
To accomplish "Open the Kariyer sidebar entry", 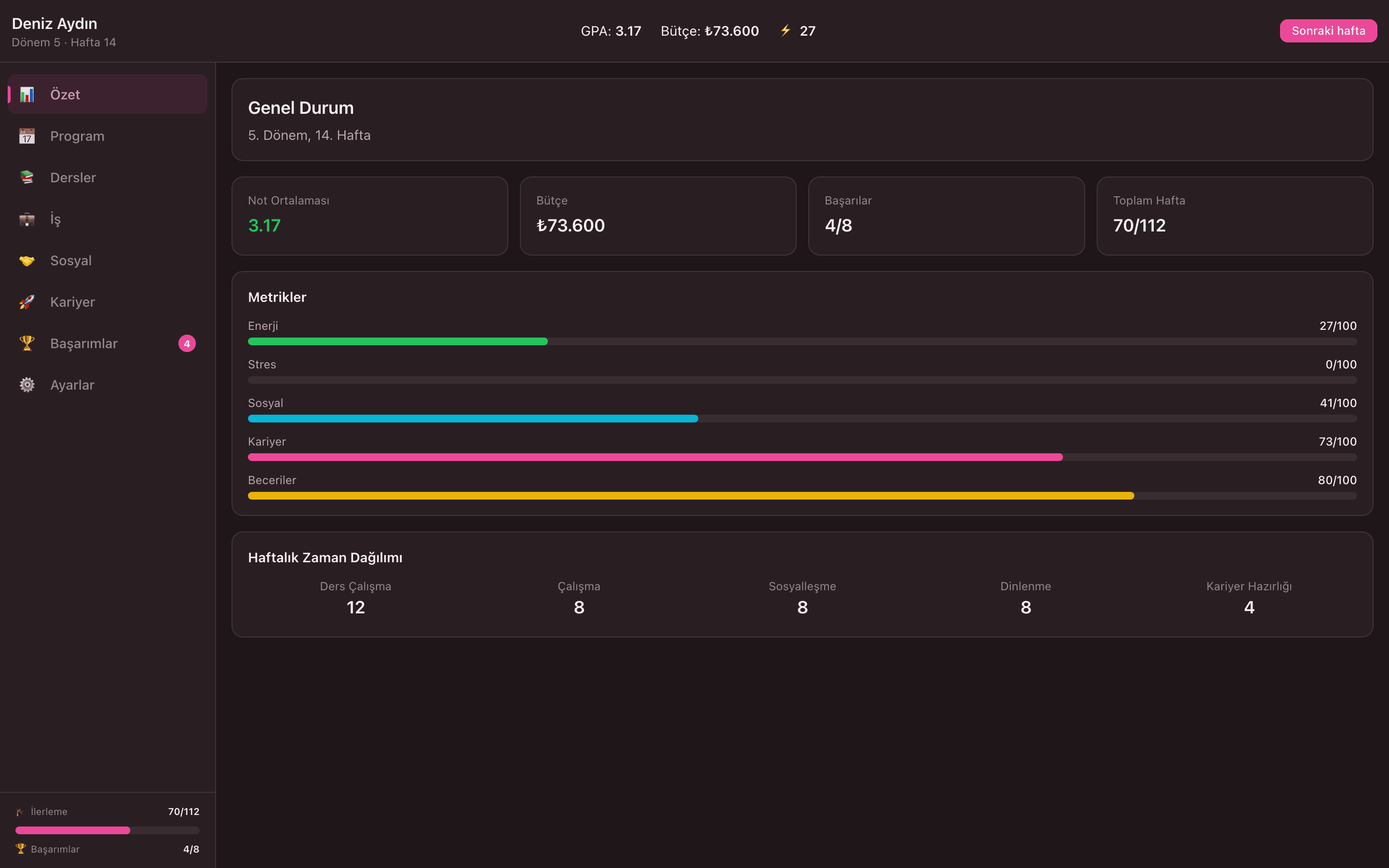I will (x=108, y=302).
